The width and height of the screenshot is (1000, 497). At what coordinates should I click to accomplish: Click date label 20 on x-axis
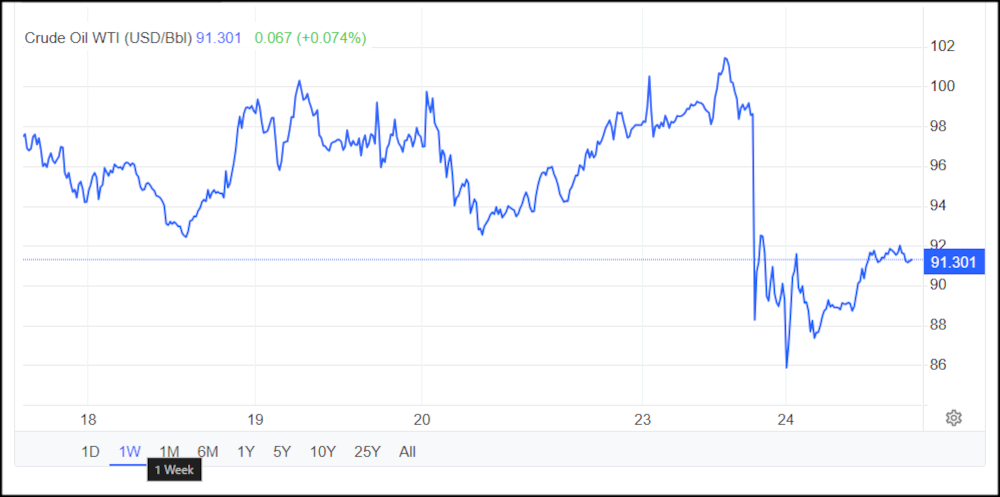pyautogui.click(x=421, y=418)
